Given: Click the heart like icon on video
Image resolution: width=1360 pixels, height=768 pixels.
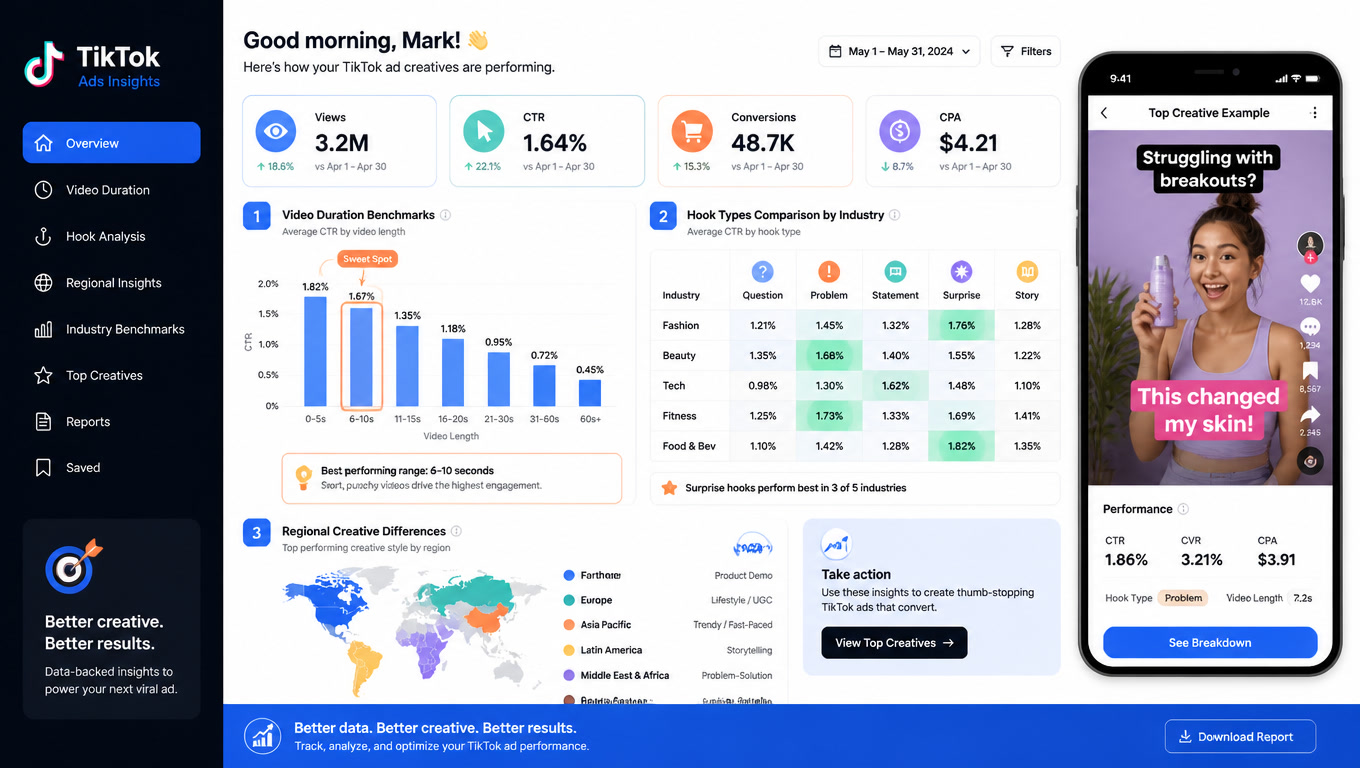Looking at the screenshot, I should [1310, 284].
